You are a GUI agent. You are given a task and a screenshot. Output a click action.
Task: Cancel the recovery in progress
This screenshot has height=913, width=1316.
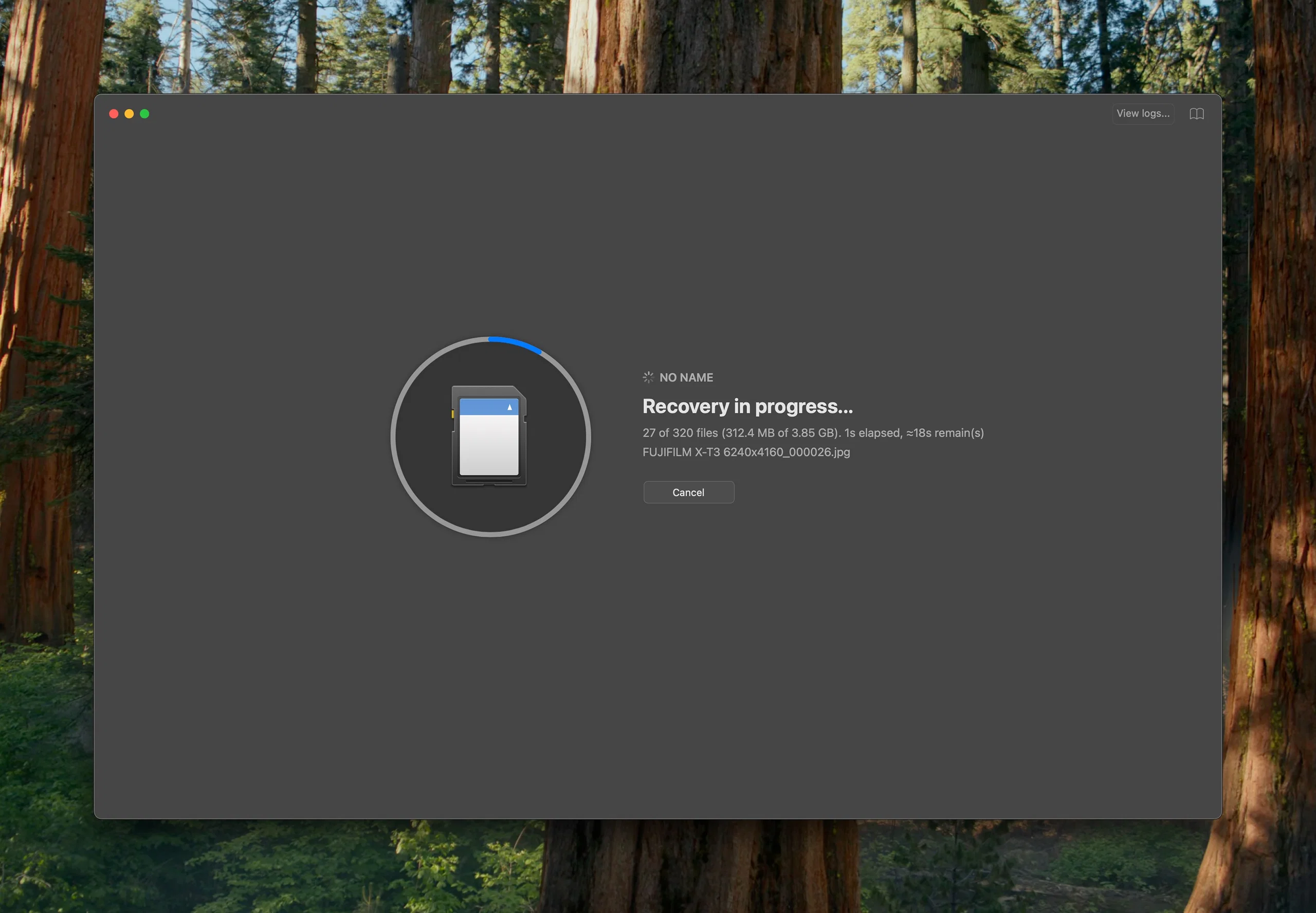coord(689,492)
